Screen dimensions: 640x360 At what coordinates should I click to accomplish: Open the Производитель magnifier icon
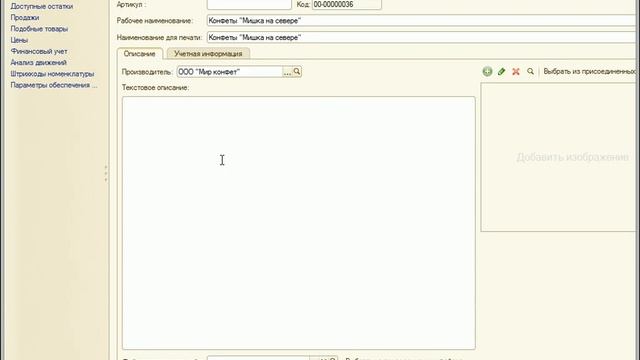[297, 71]
